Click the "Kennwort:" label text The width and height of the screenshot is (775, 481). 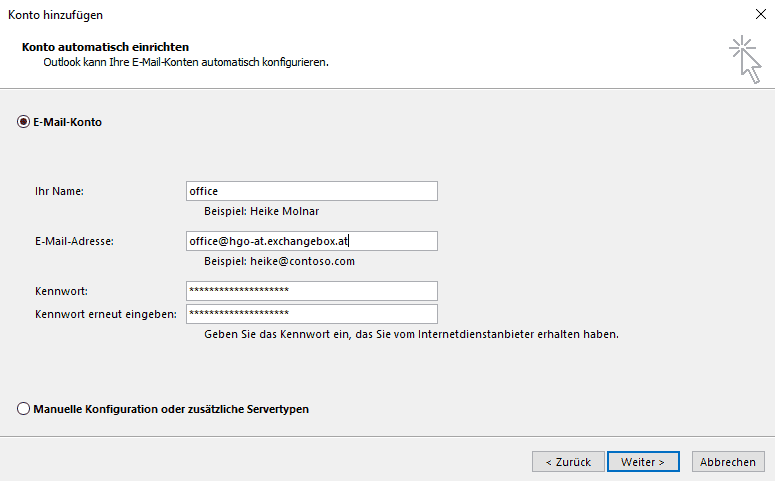pos(61,291)
